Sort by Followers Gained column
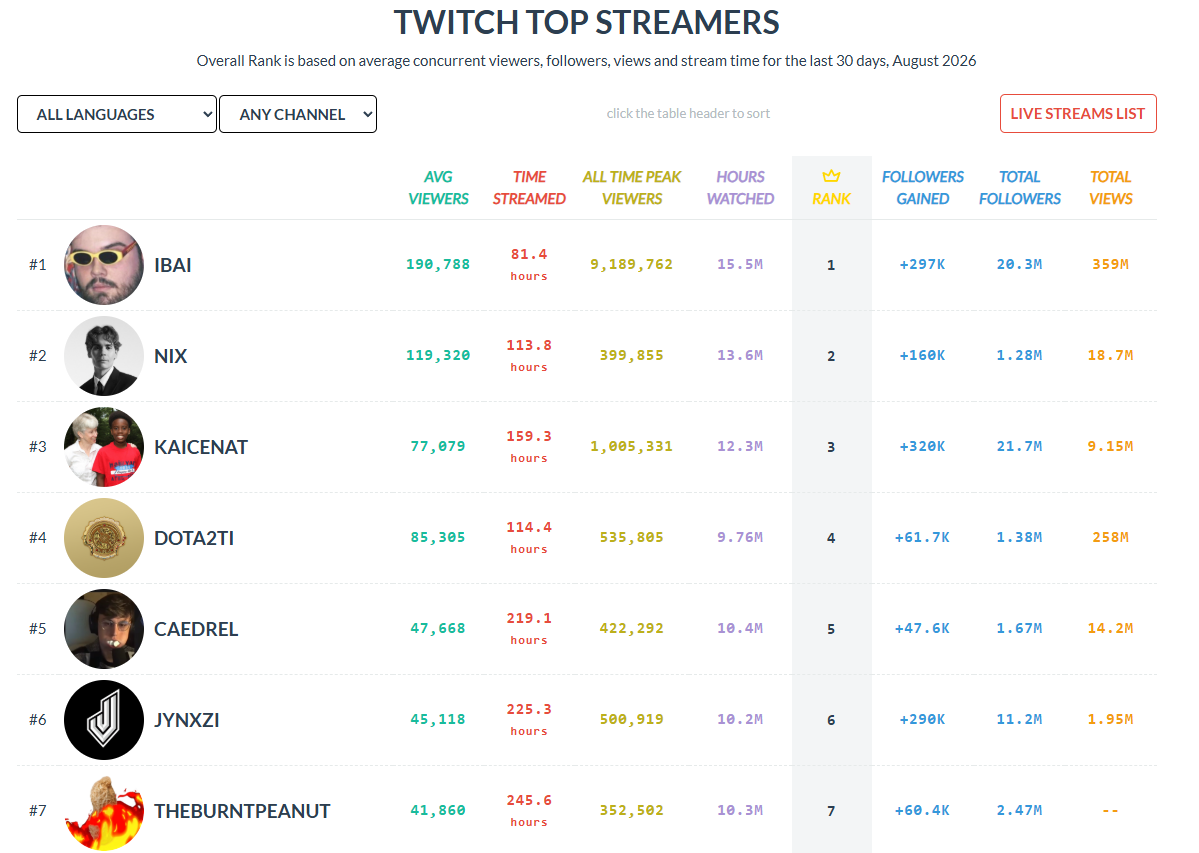This screenshot has width=1199, height=853. pos(922,187)
